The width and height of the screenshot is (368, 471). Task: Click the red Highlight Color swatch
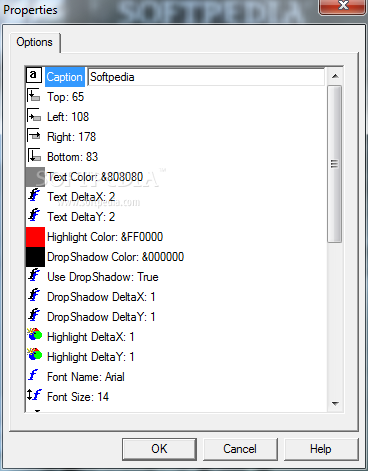(x=35, y=237)
